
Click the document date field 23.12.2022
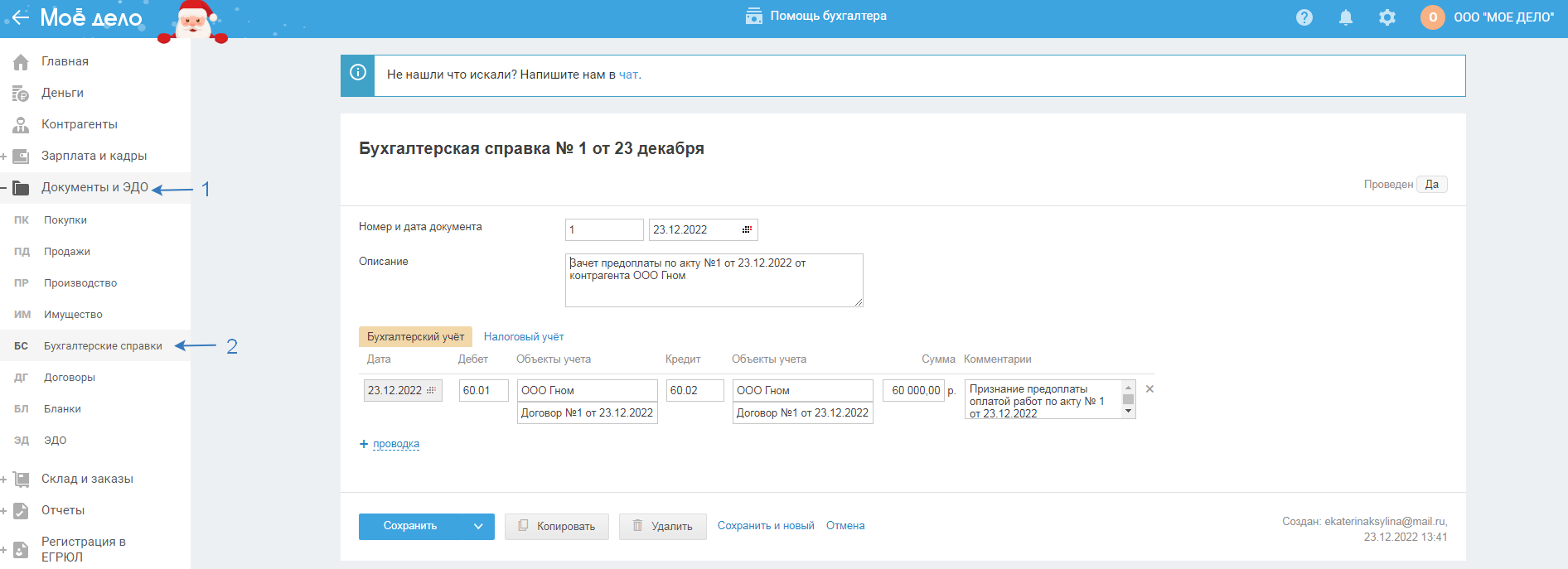tap(703, 229)
